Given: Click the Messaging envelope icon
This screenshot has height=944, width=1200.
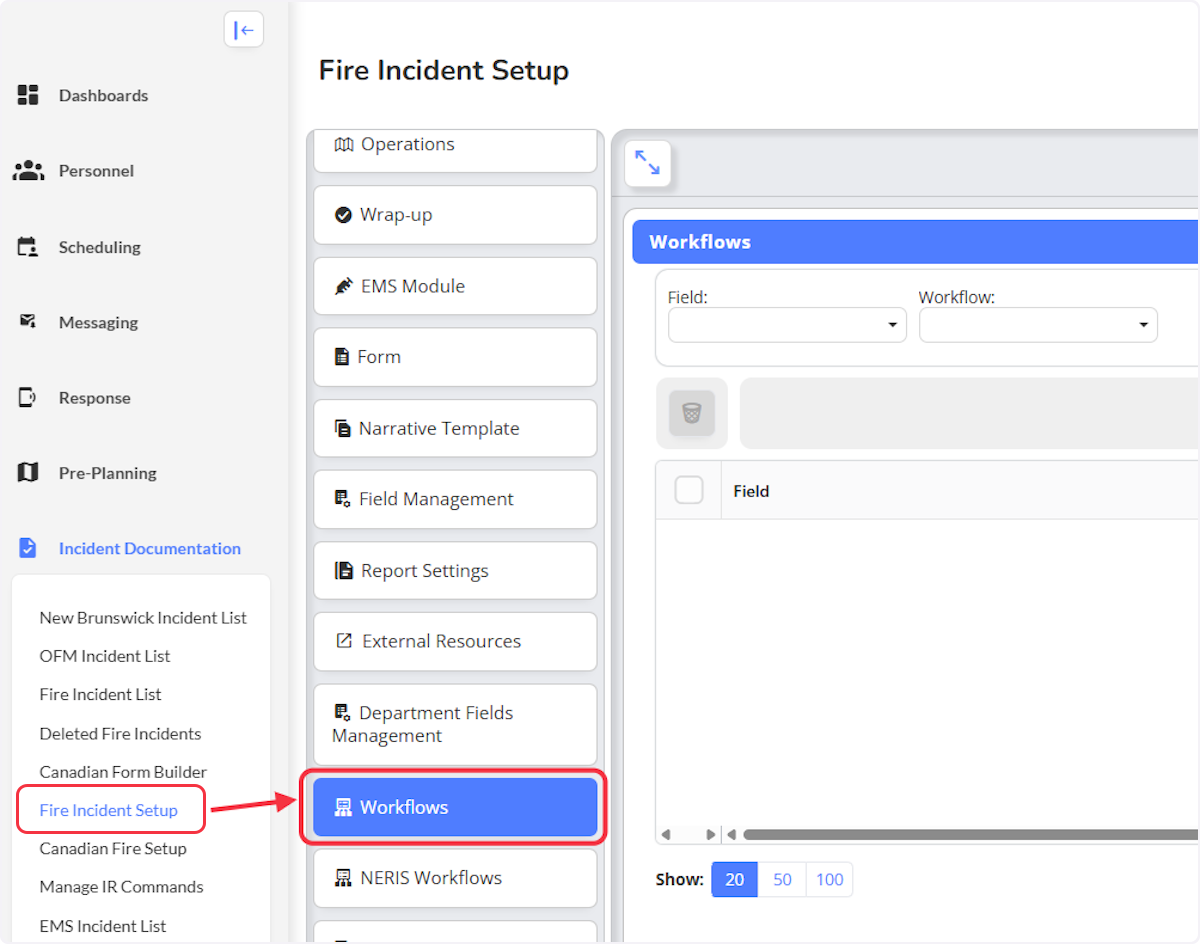Looking at the screenshot, I should click(x=28, y=321).
